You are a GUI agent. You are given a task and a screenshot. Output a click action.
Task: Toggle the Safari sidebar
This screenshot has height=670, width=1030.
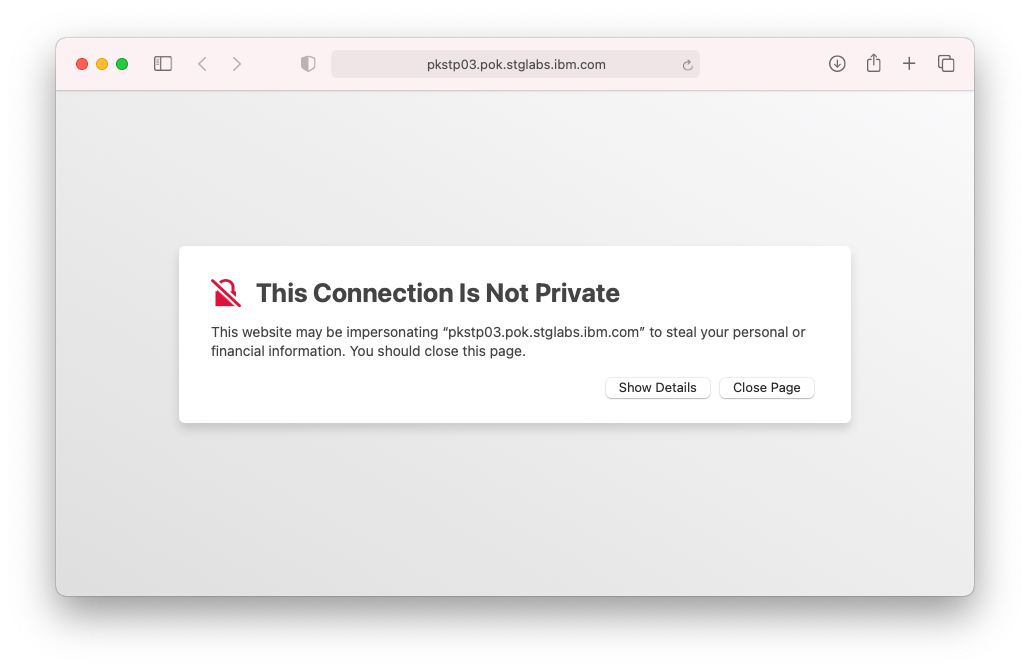[x=163, y=64]
